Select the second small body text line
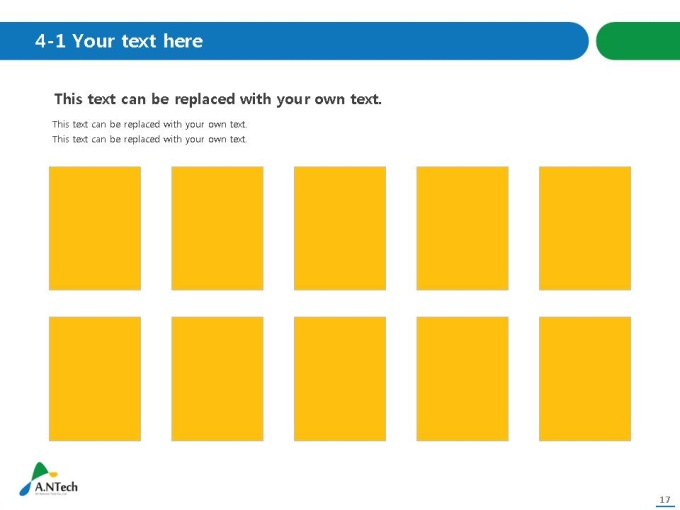 149,139
